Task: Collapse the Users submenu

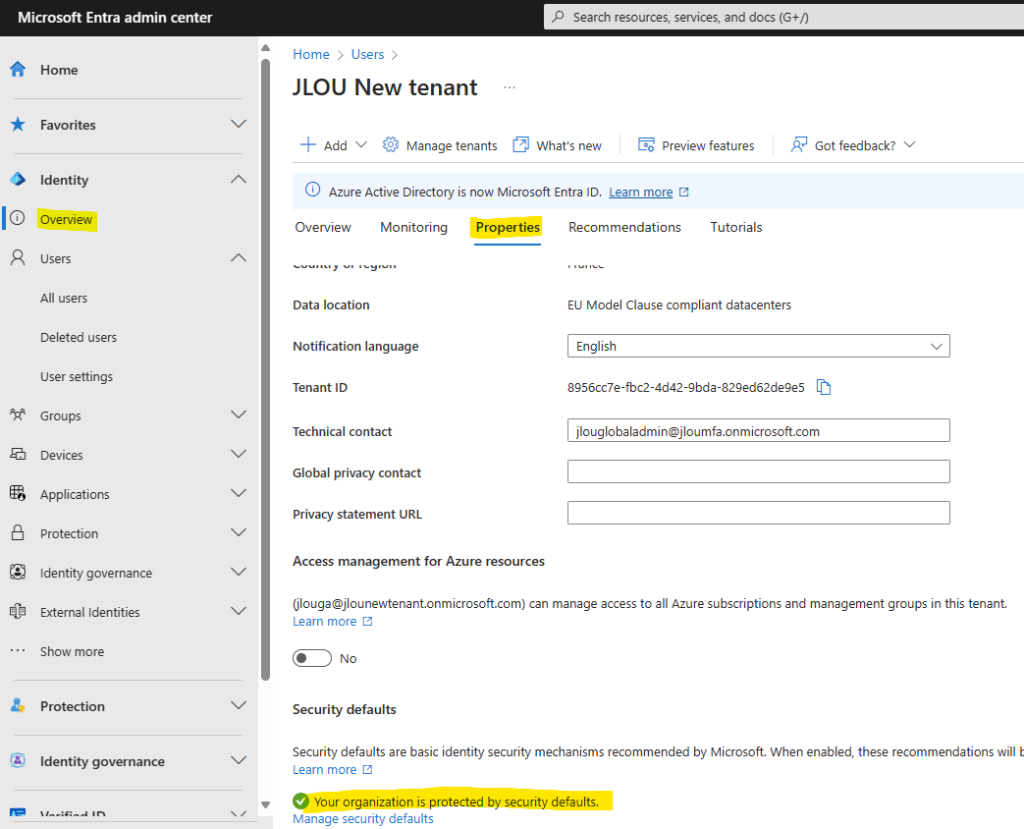Action: coord(238,258)
